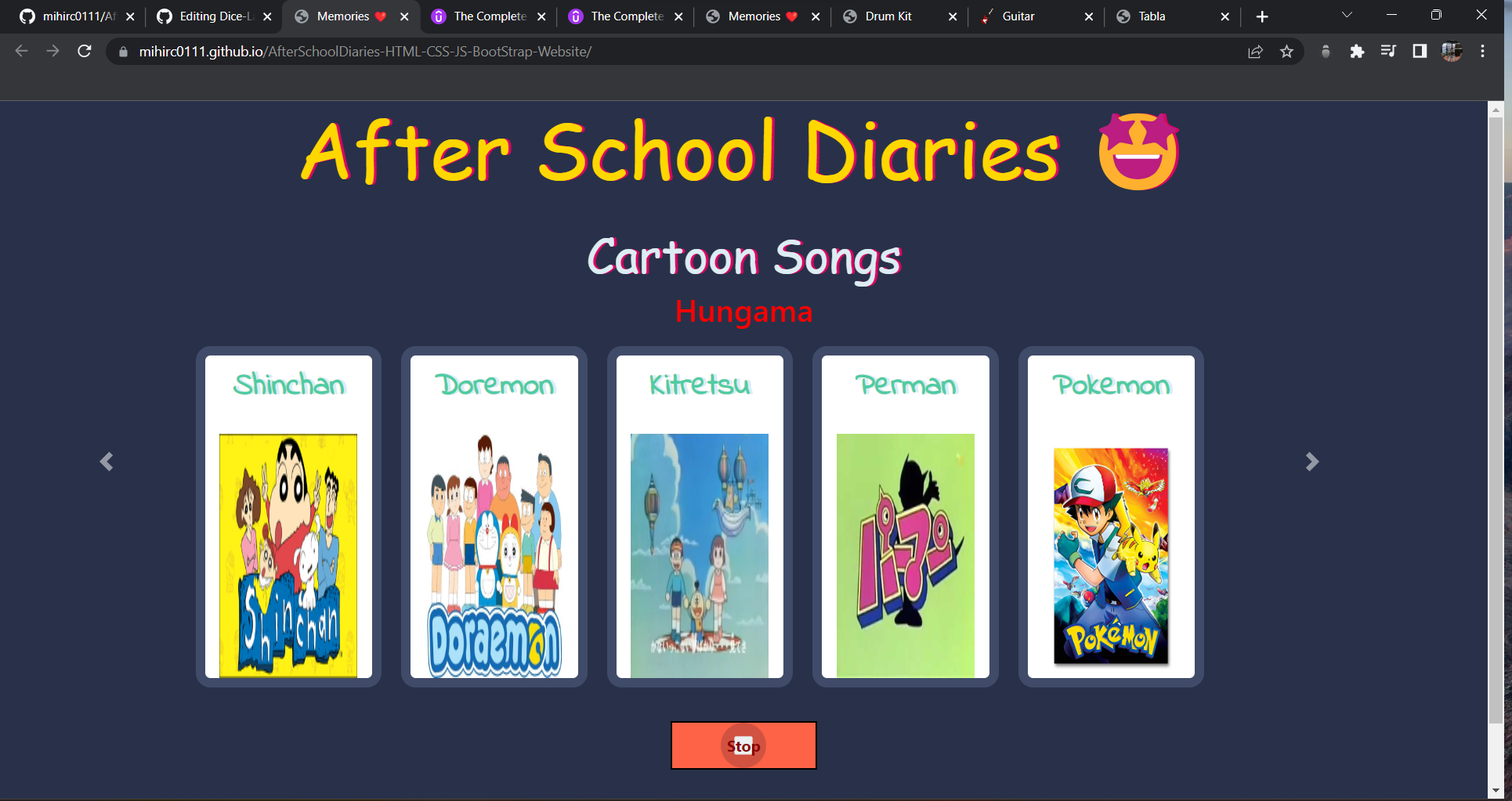This screenshot has width=1512, height=801.
Task: Click the share icon in address bar
Action: point(1256,52)
